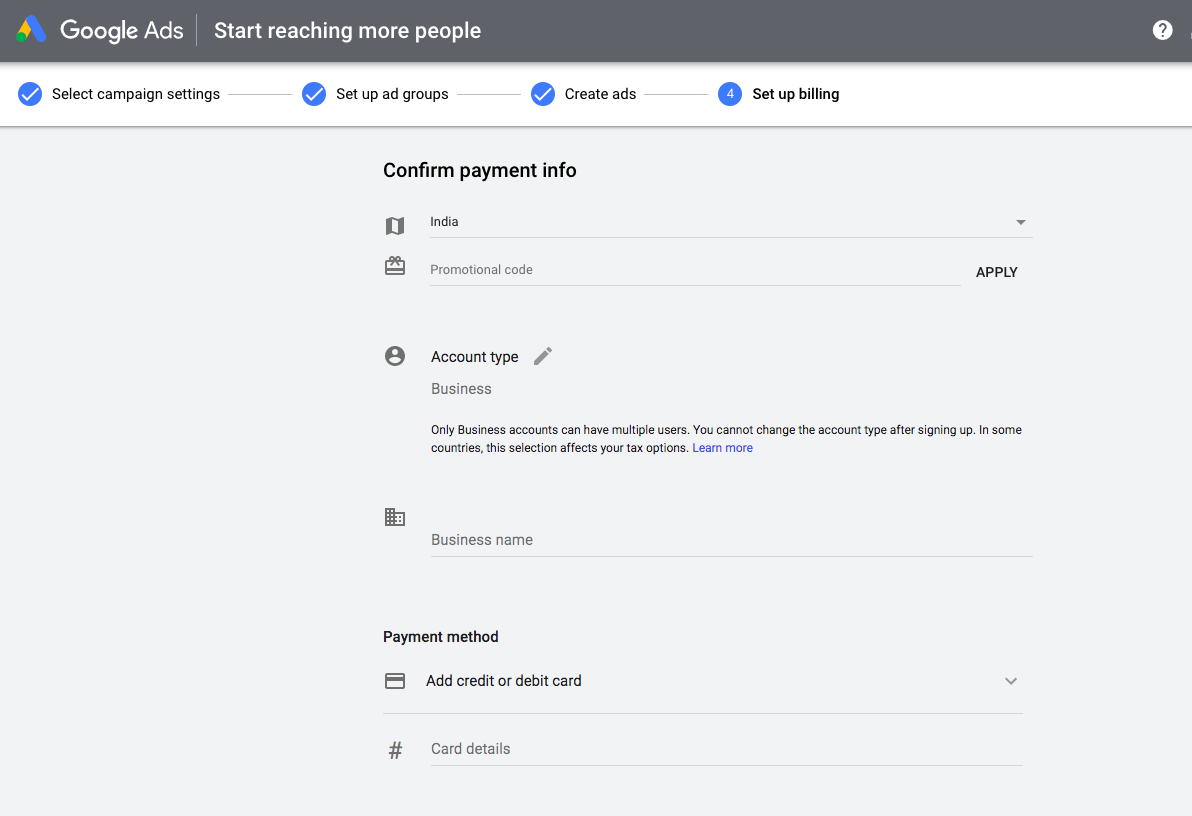
Task: Focus the Promotional code field
Action: [694, 270]
